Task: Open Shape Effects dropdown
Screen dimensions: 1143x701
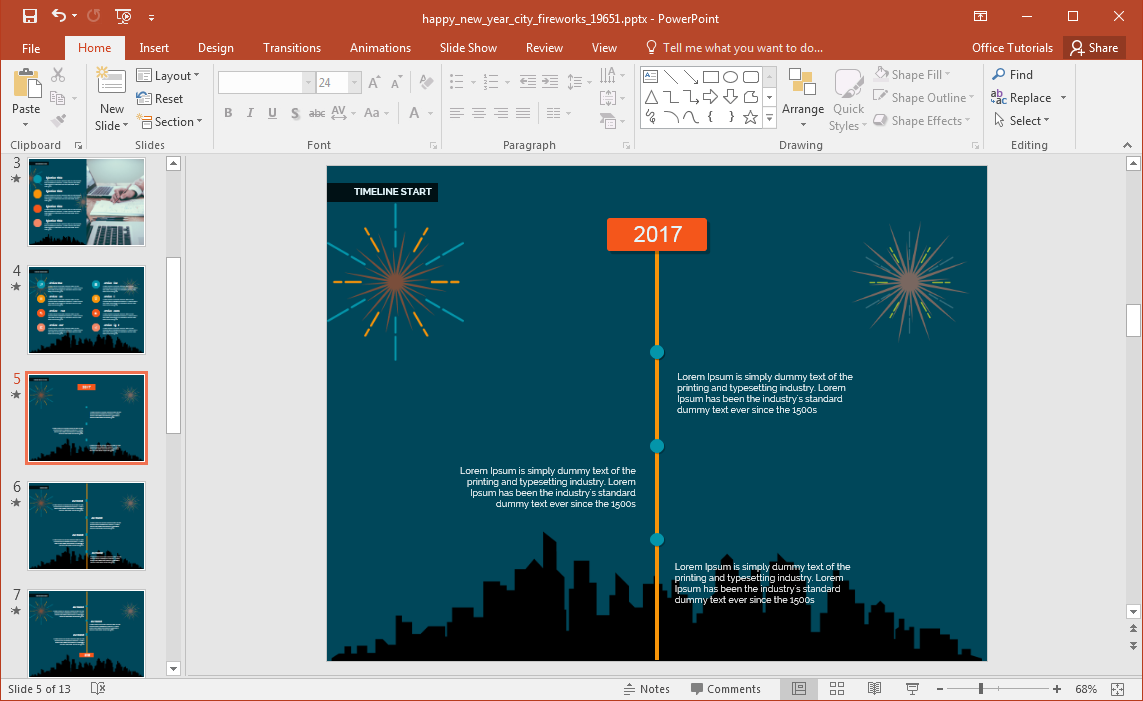Action: click(x=921, y=121)
